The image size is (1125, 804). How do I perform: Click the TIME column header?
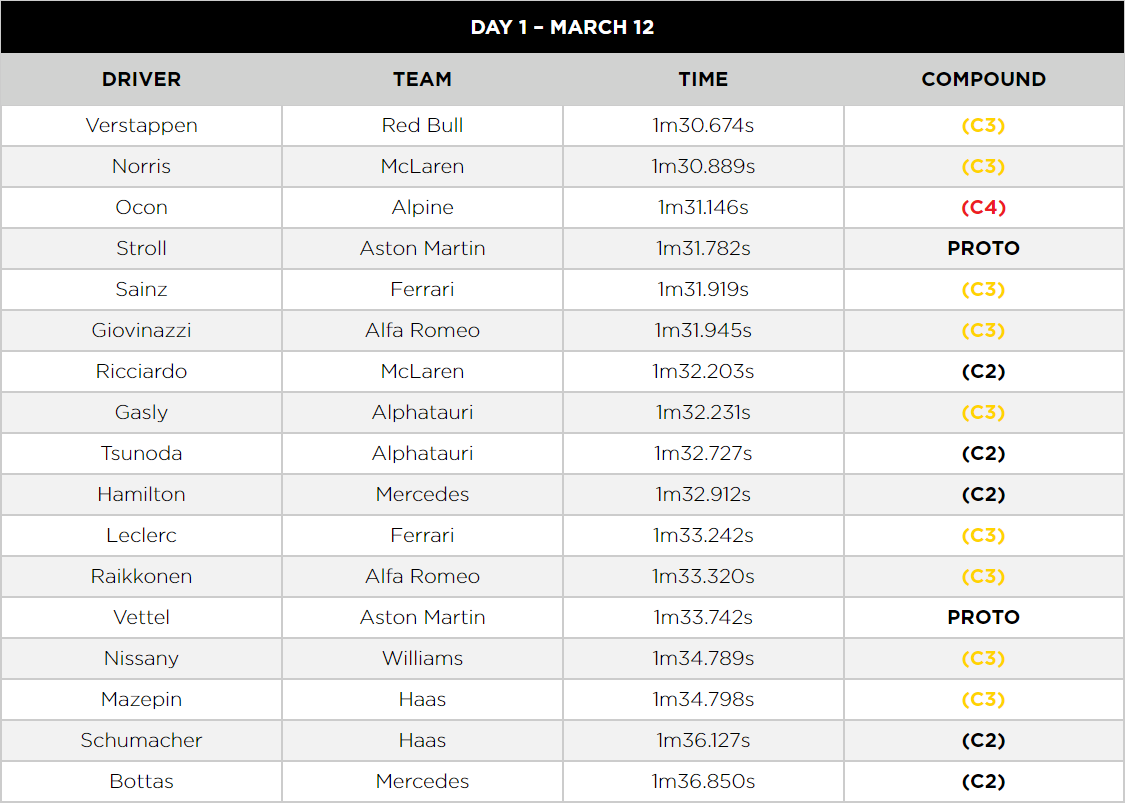coord(703,79)
